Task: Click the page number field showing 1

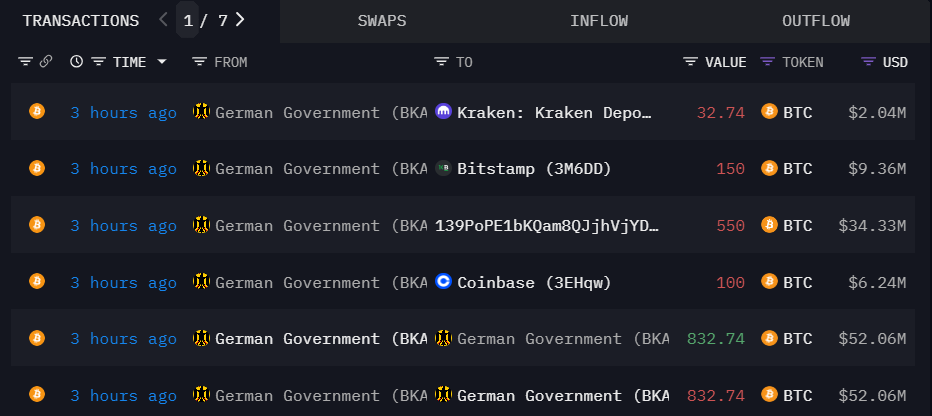Action: [x=188, y=20]
